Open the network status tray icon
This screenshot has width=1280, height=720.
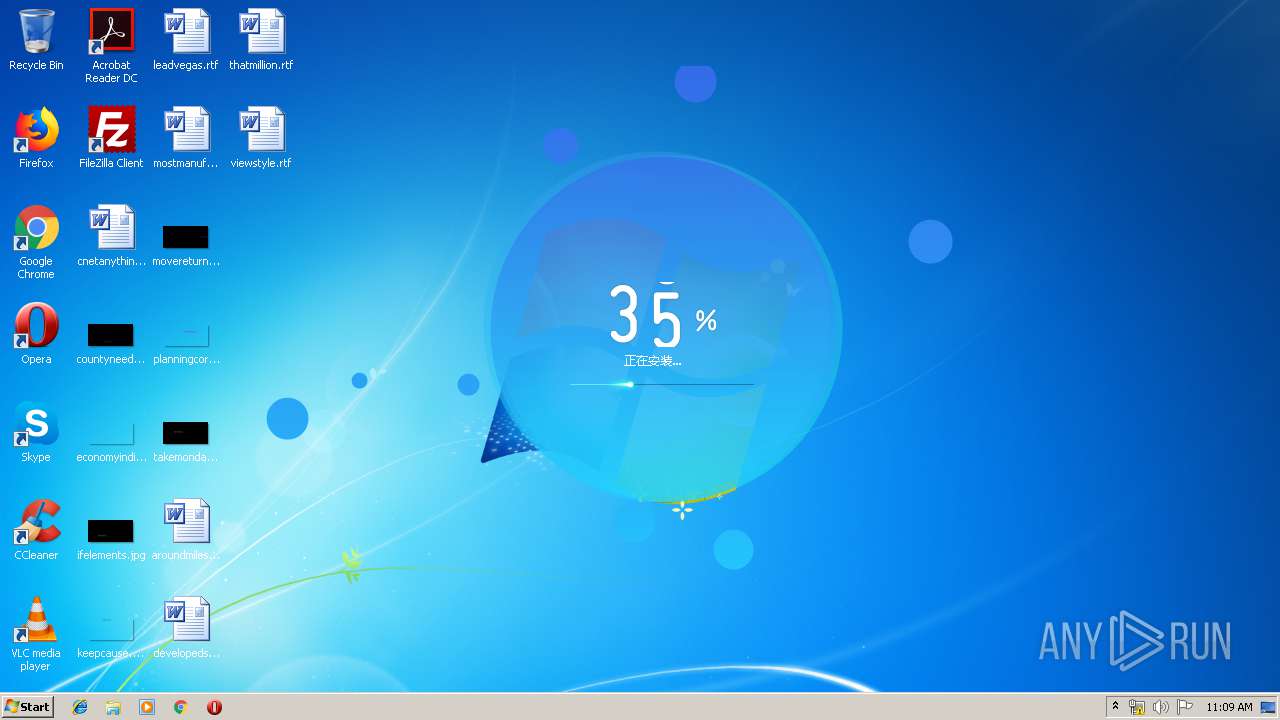click(x=1137, y=707)
